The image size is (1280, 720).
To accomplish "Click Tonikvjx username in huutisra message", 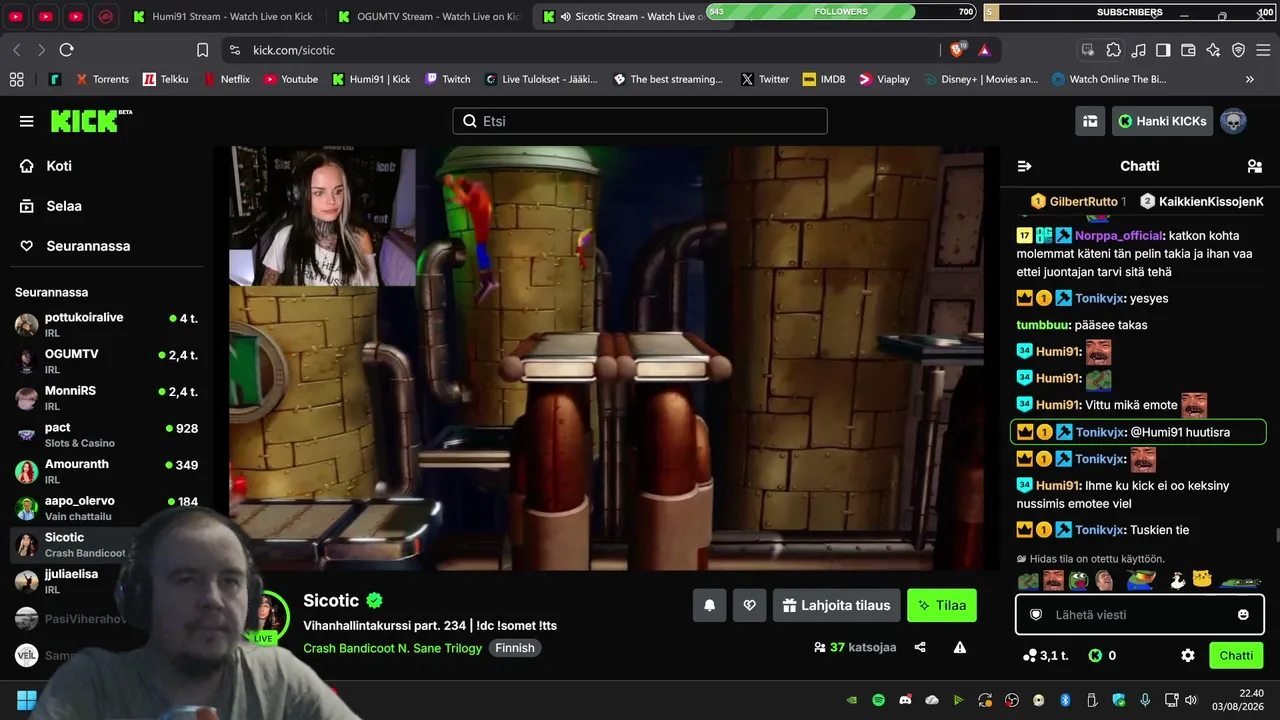I will click(1099, 432).
